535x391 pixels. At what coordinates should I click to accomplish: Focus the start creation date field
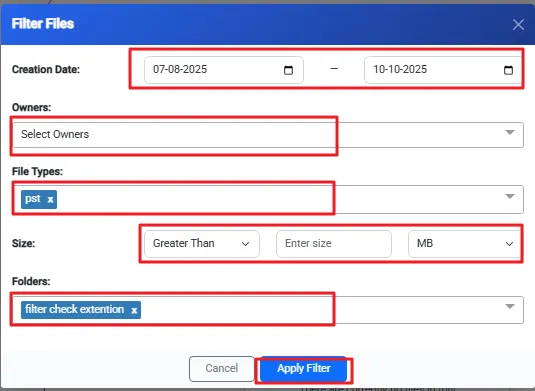tap(224, 70)
